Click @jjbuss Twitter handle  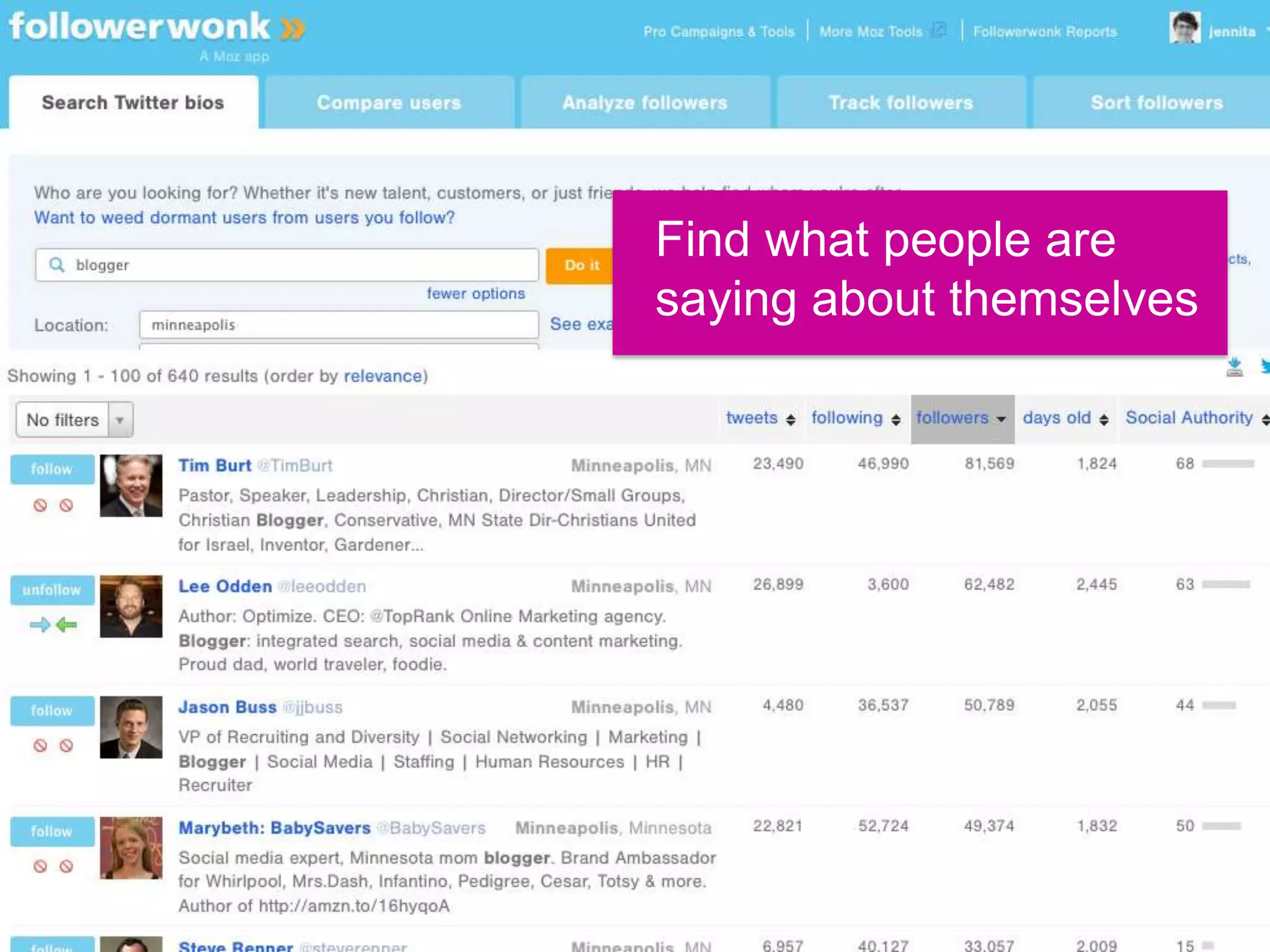pyautogui.click(x=313, y=707)
